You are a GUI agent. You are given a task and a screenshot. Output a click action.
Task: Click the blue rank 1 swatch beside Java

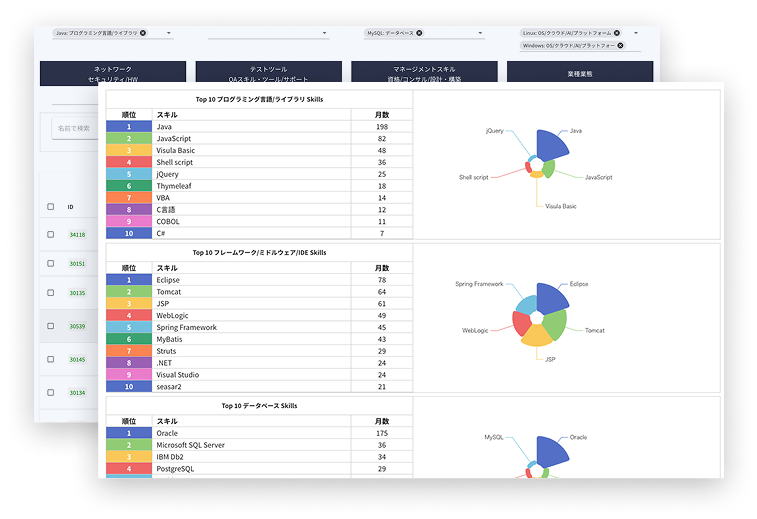(x=128, y=127)
